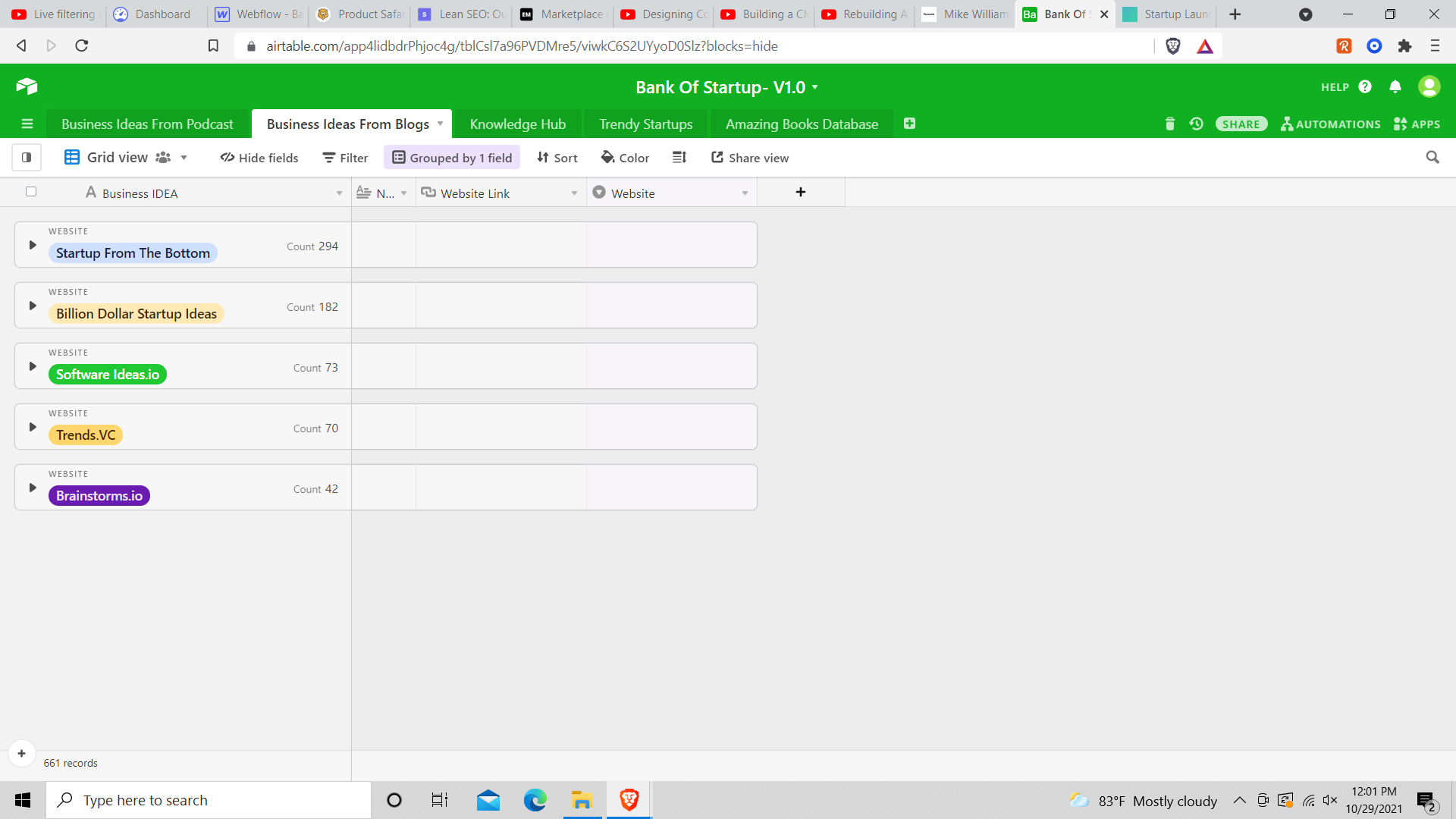Open the Amazing Books Database tab
The image size is (1456, 819).
tap(802, 124)
